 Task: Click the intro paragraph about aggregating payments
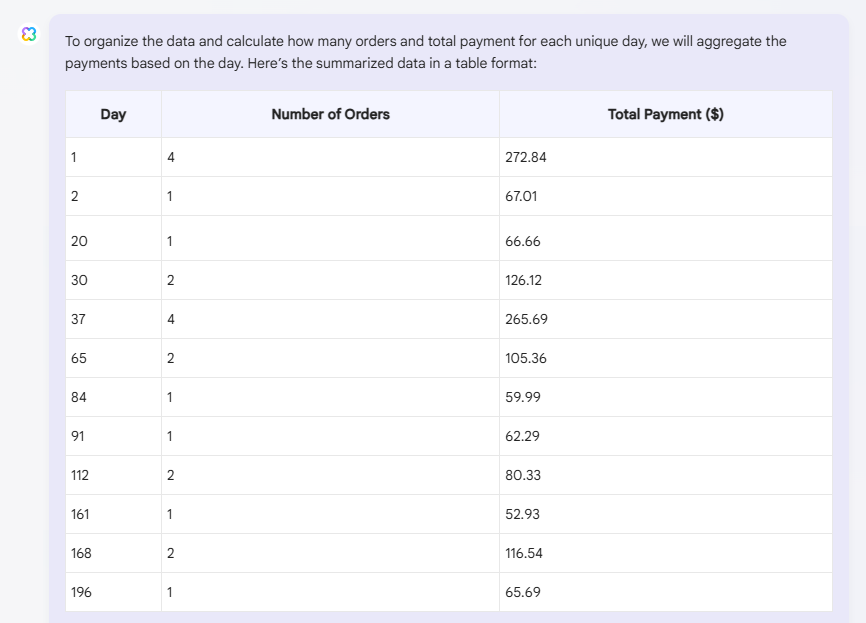(x=426, y=52)
